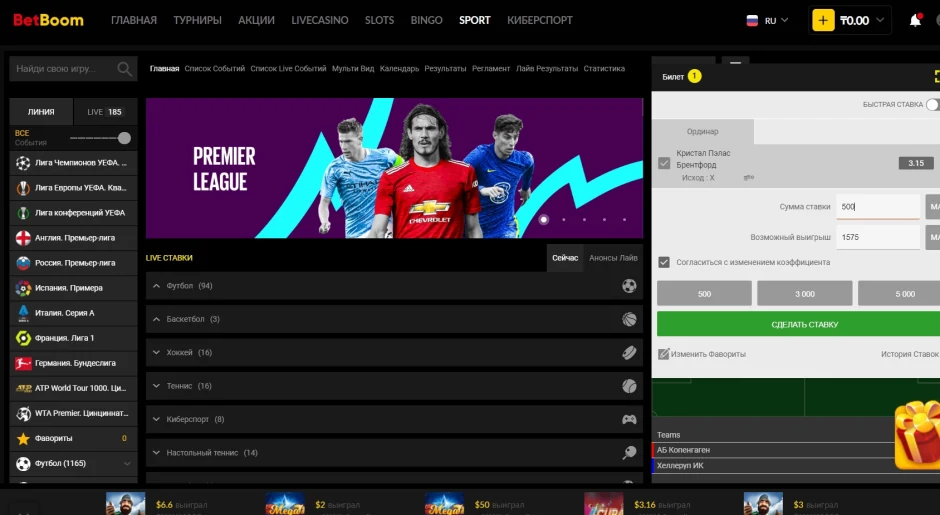The height and width of the screenshot is (515, 940).
Task: Click the gamepad icon in Киберспорт row
Action: click(x=629, y=420)
